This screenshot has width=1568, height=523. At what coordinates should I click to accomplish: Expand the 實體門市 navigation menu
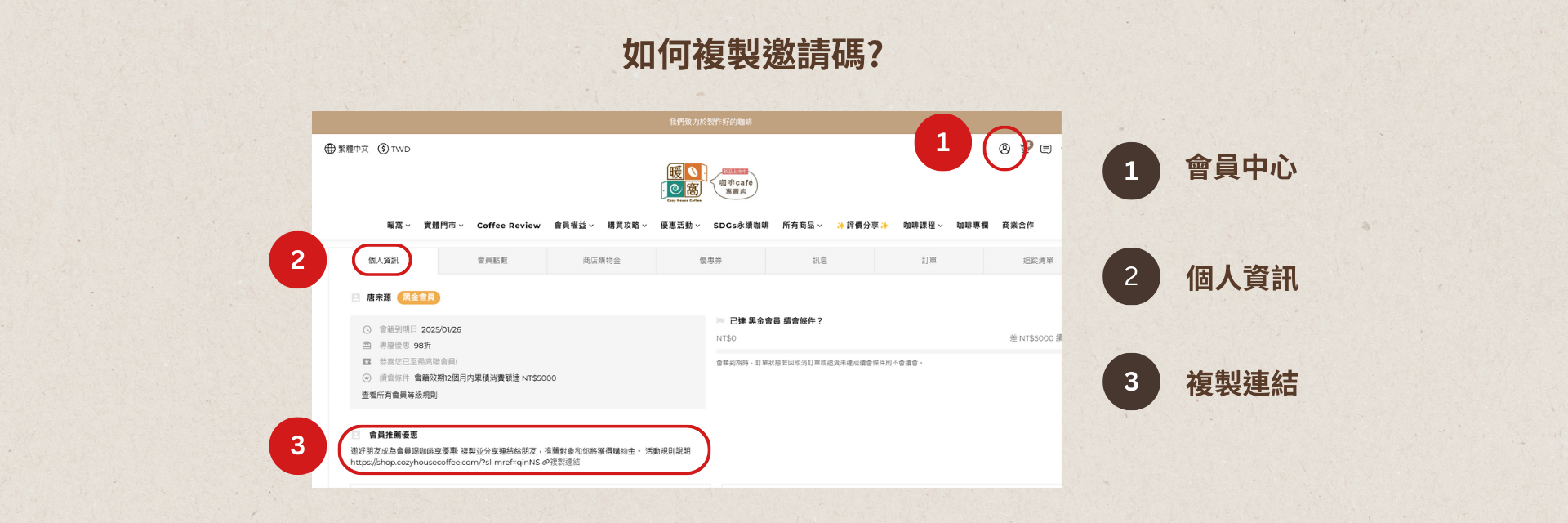[x=443, y=226]
